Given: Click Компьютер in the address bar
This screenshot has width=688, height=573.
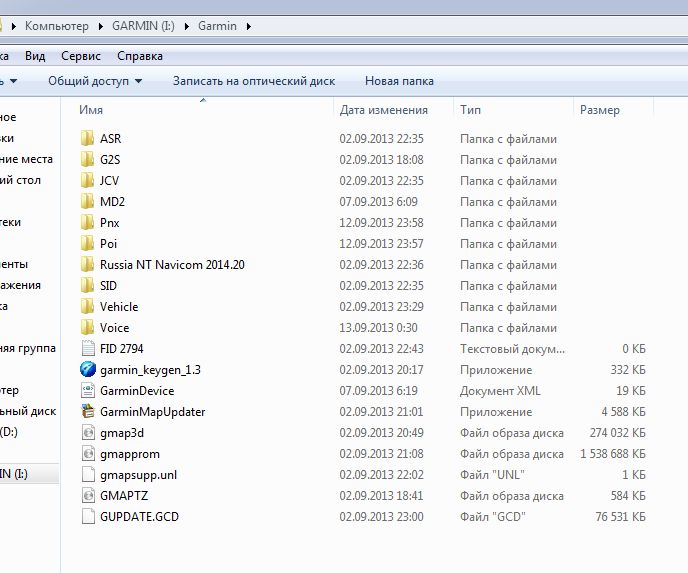Looking at the screenshot, I should (x=57, y=26).
